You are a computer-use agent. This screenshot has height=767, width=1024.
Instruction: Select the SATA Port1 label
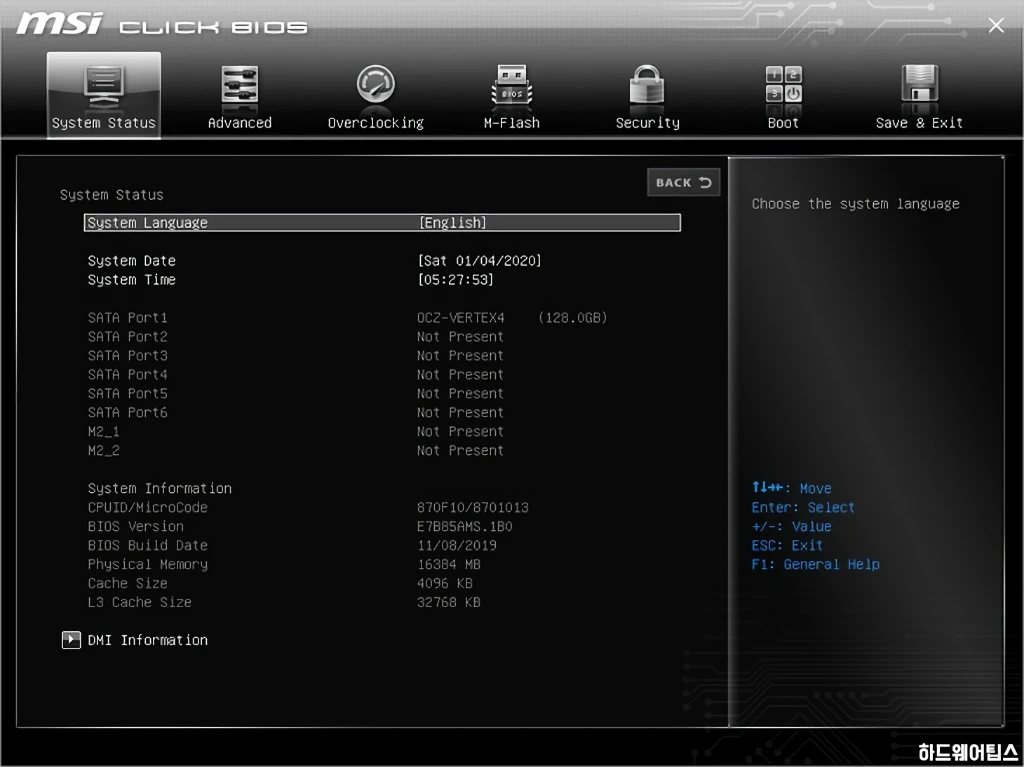coord(127,318)
